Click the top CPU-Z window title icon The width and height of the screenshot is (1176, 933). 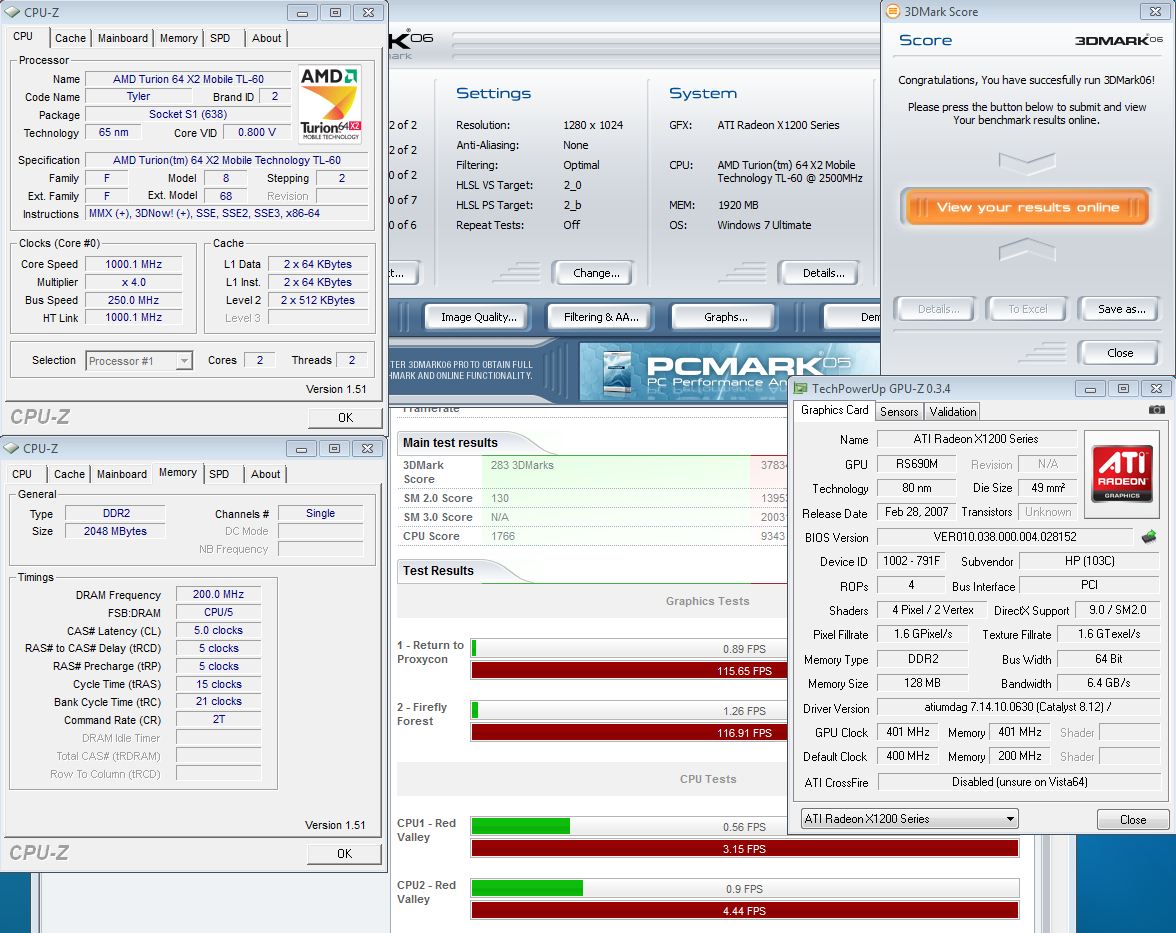(x=12, y=13)
